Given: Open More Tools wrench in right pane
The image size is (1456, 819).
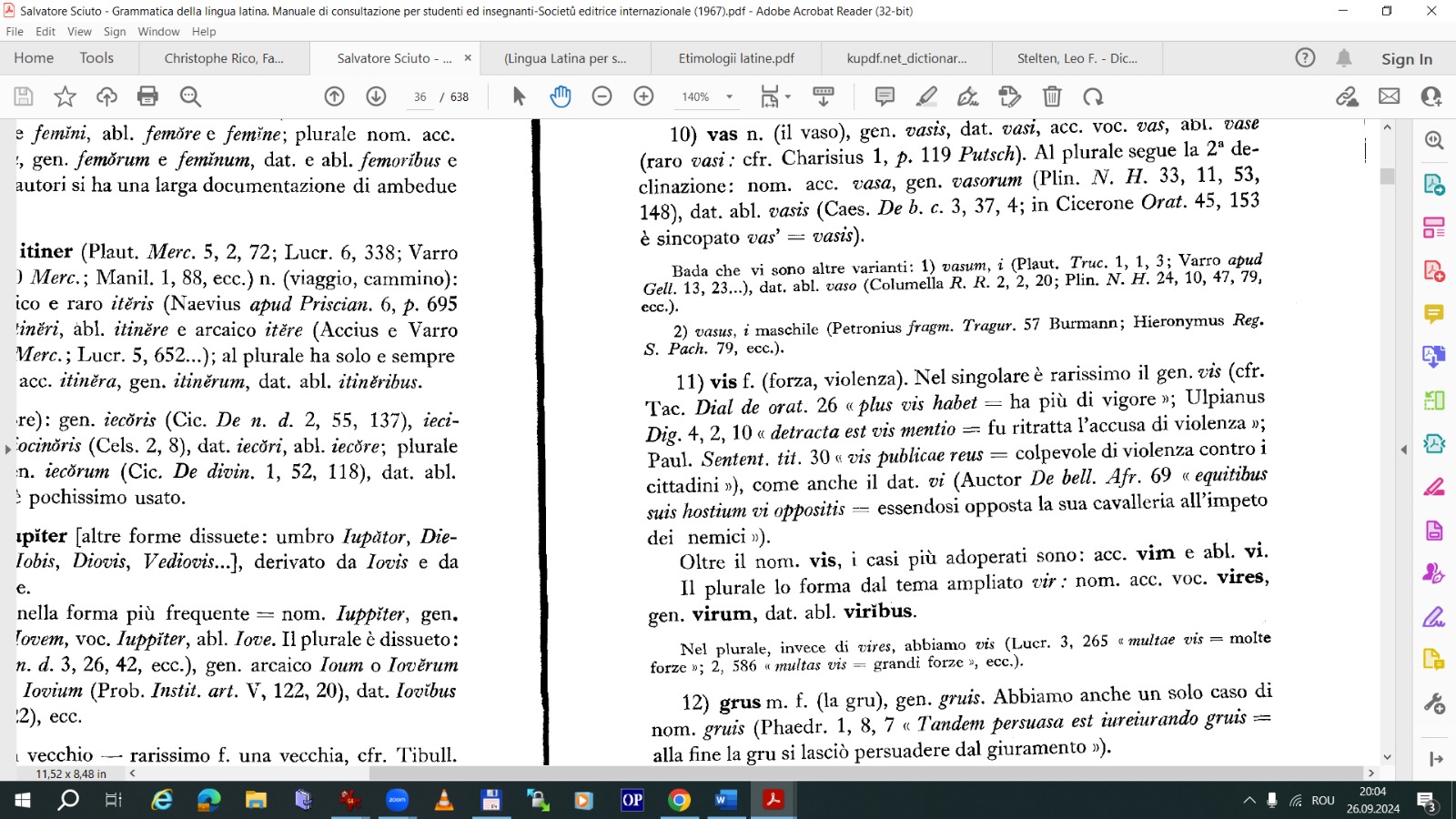Looking at the screenshot, I should click(1434, 703).
